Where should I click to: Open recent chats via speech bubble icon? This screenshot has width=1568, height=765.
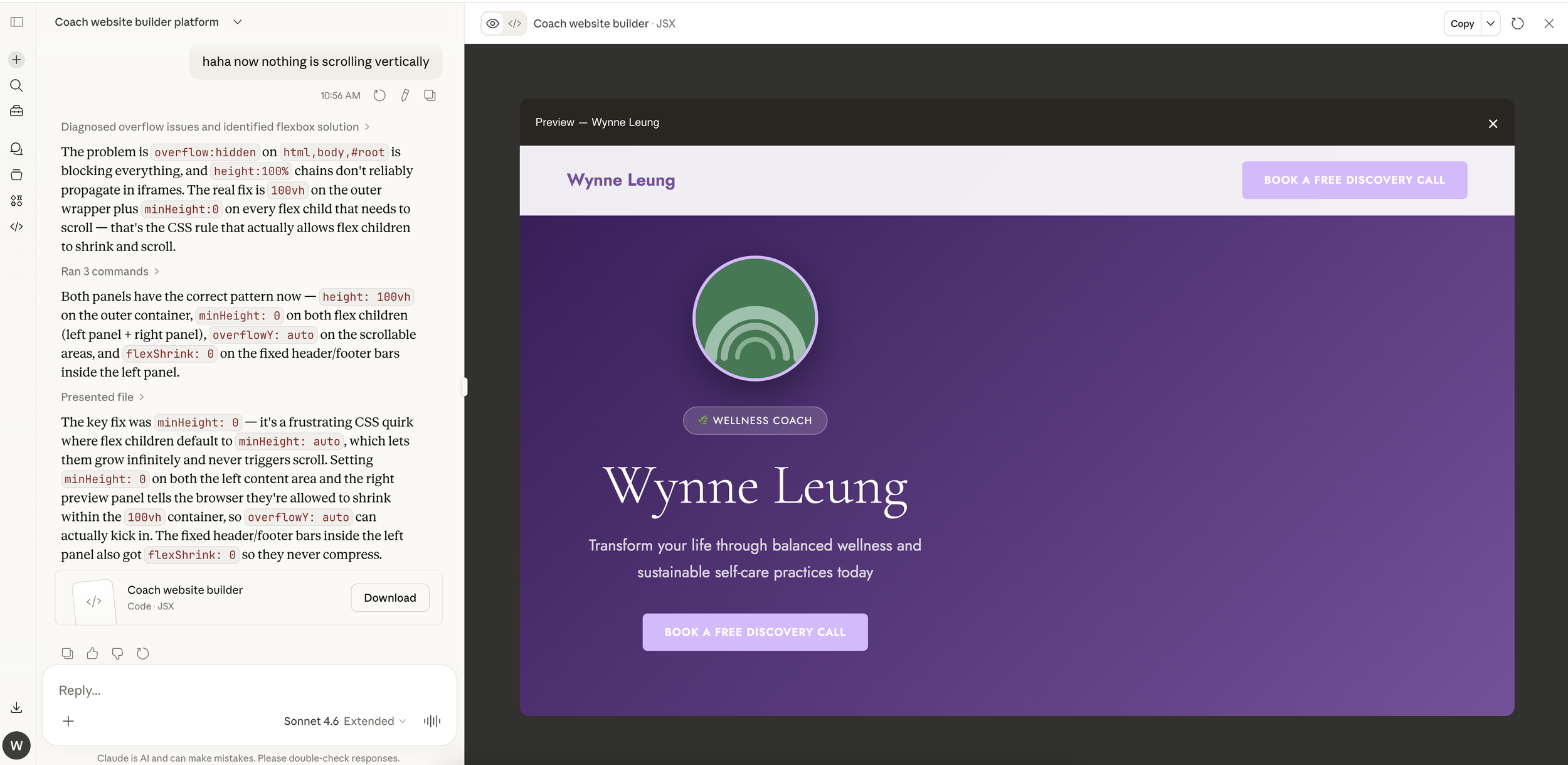16,149
